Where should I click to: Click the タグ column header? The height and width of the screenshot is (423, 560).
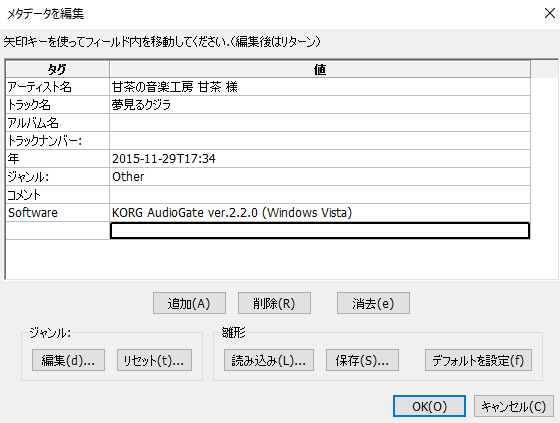(x=58, y=69)
